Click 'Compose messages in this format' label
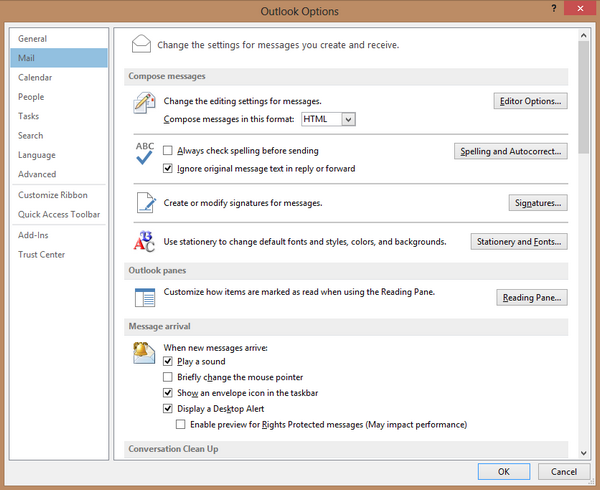Viewport: 600px width, 490px height. (229, 119)
